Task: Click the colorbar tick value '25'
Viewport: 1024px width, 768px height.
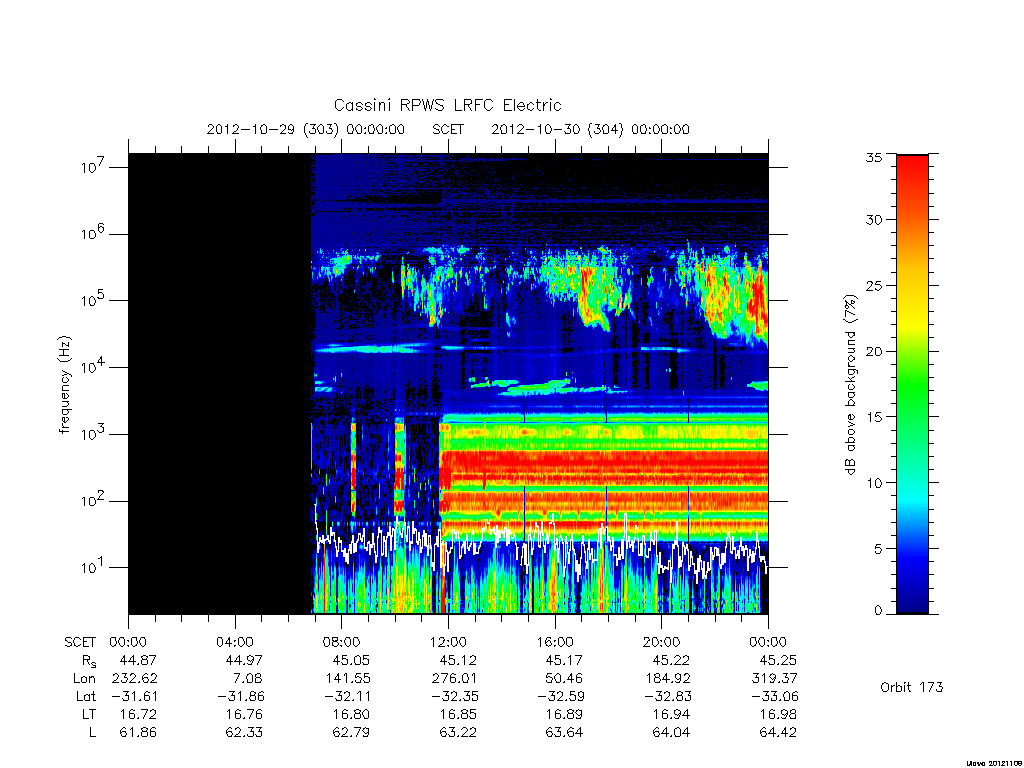Action: (x=874, y=285)
